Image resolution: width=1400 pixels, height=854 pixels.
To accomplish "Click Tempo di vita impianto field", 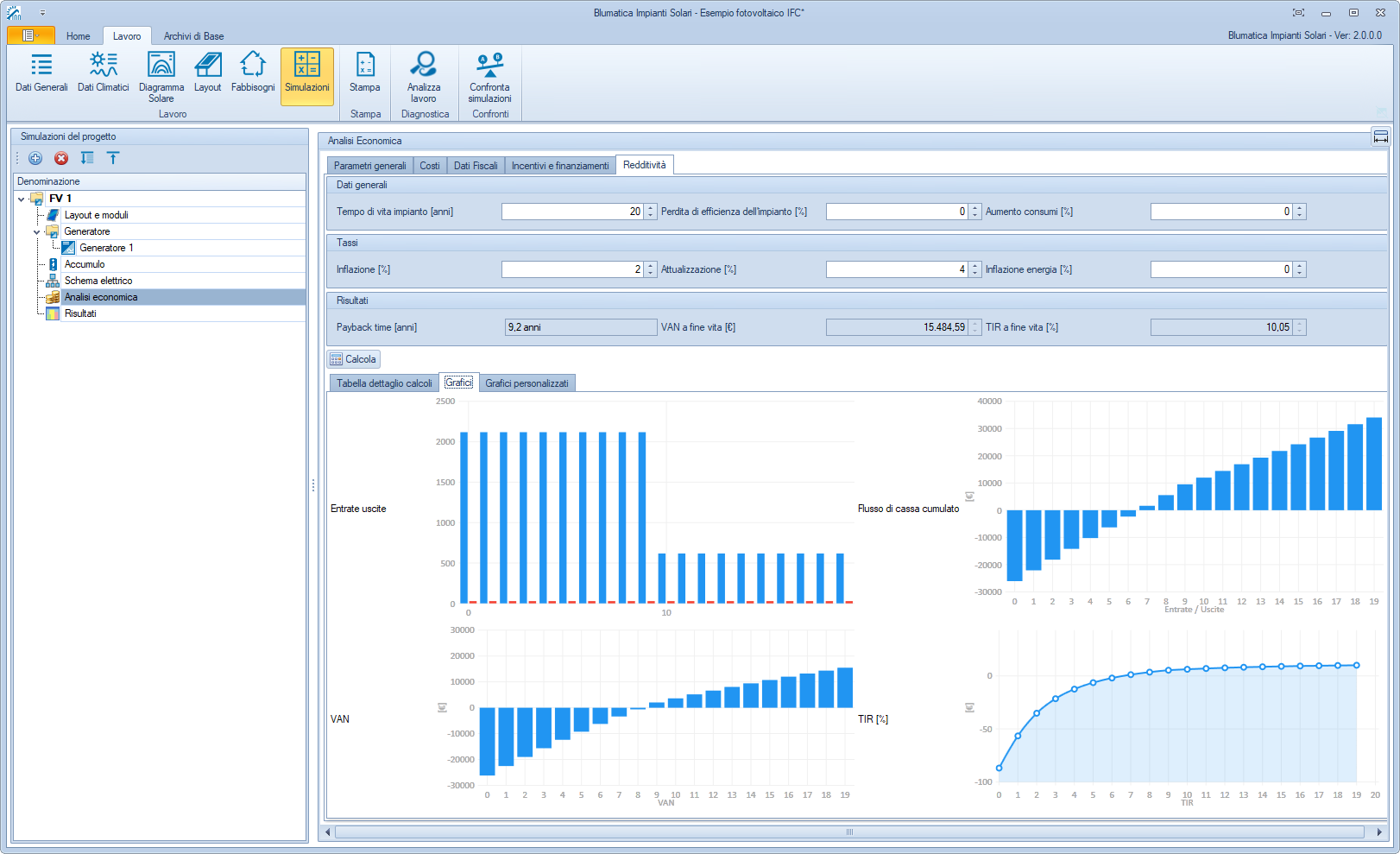I will pyautogui.click(x=572, y=212).
